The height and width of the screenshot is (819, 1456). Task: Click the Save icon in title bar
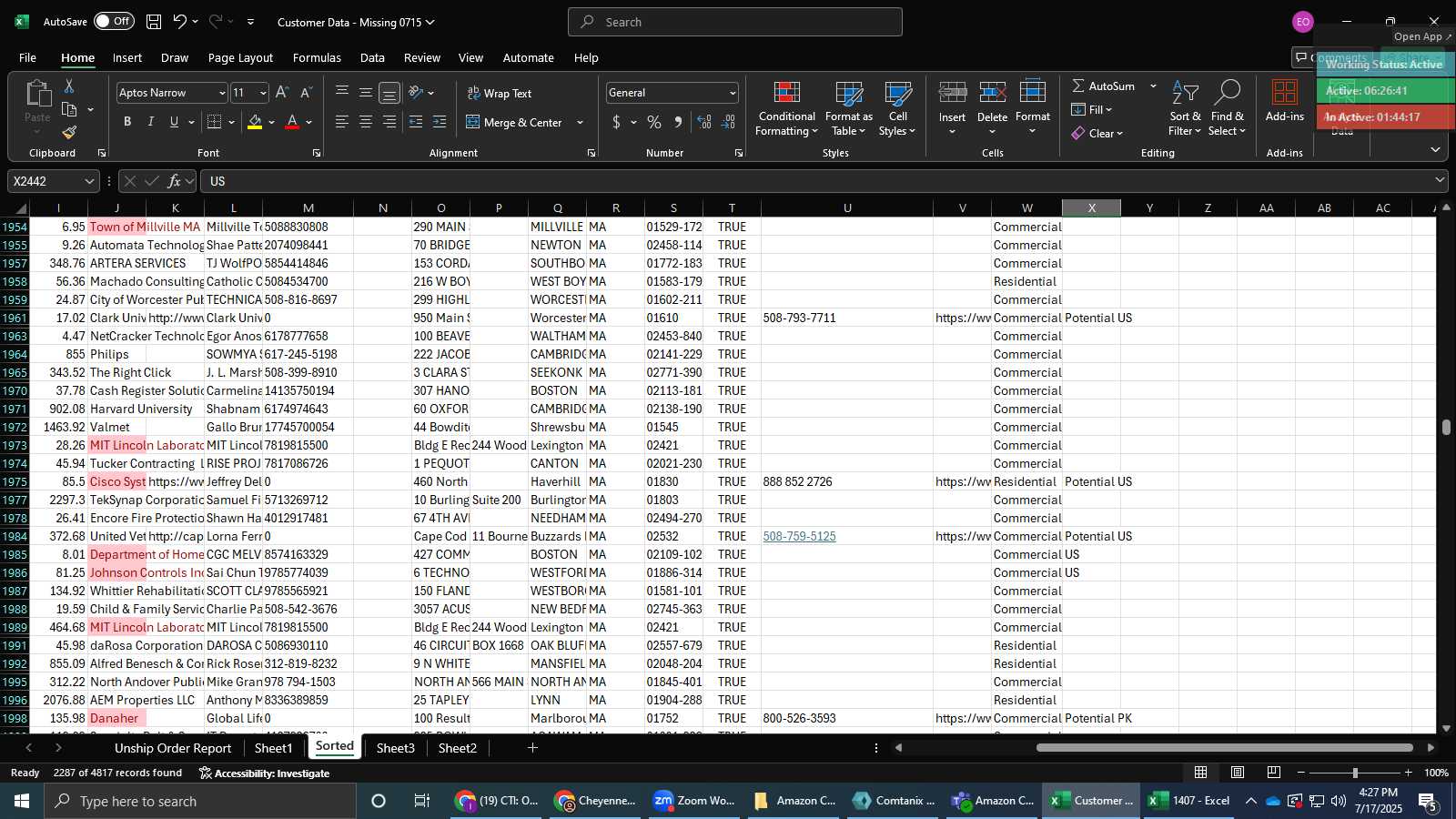154,22
